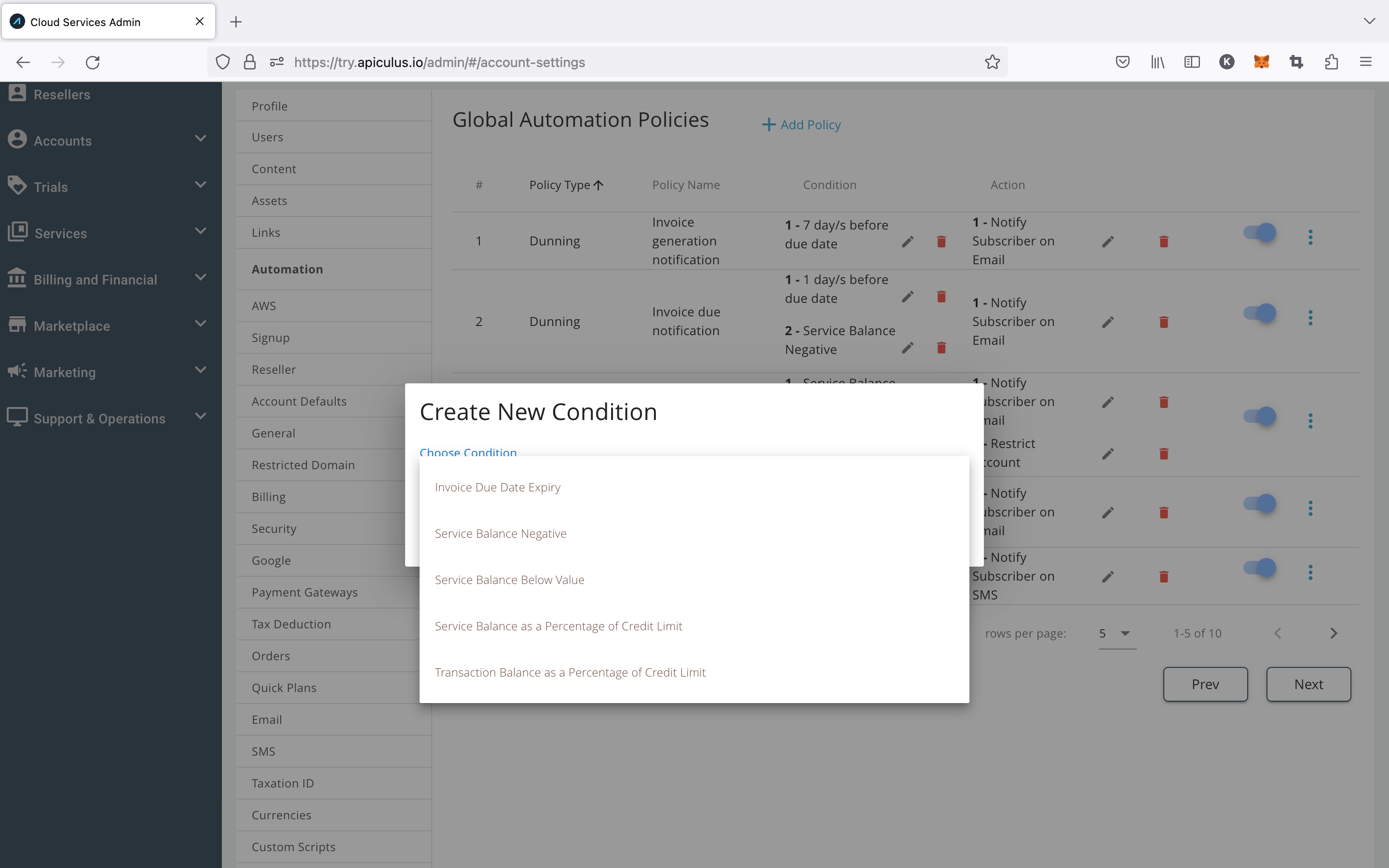The height and width of the screenshot is (868, 1389).
Task: Select Service Balance Negative condition option
Action: (501, 533)
